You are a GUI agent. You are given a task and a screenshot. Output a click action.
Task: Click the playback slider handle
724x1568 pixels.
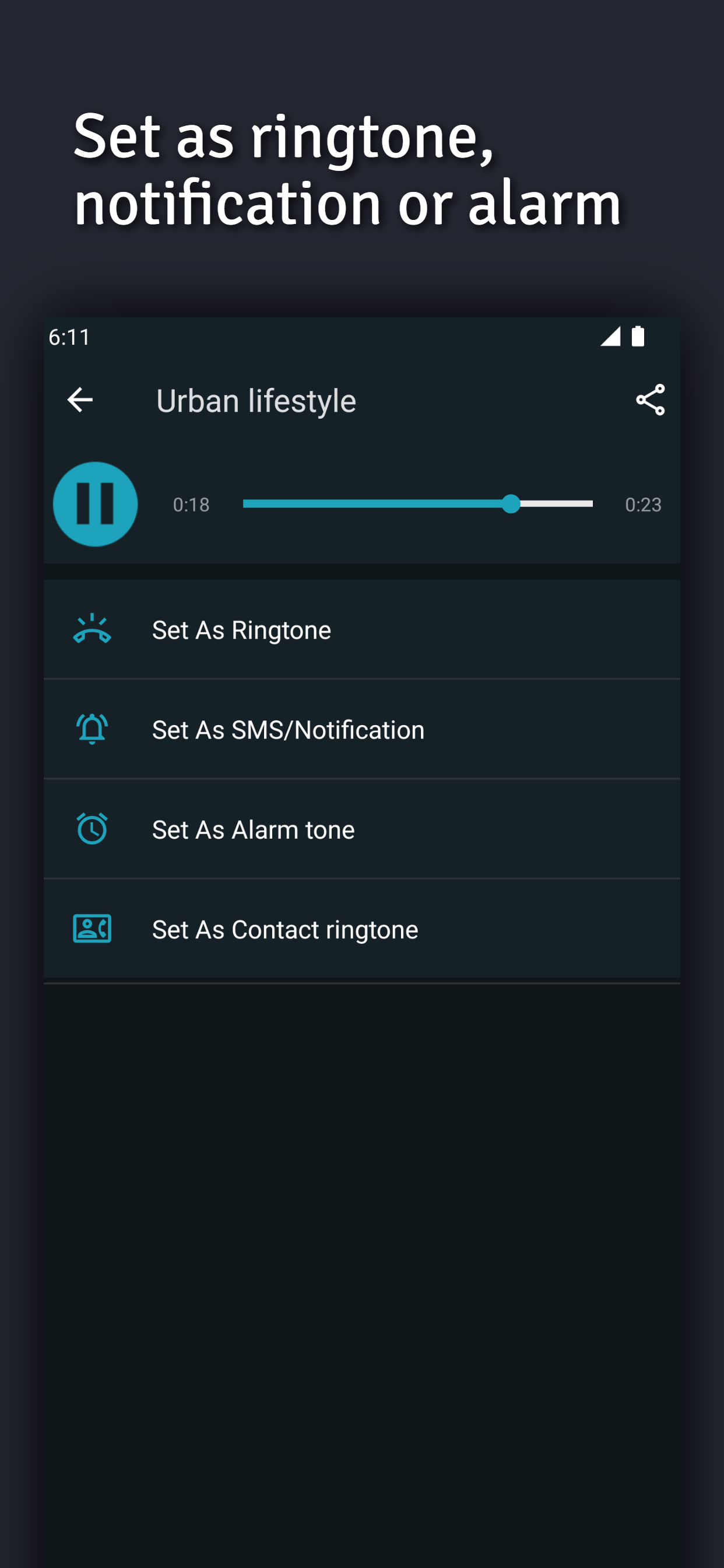click(x=511, y=504)
